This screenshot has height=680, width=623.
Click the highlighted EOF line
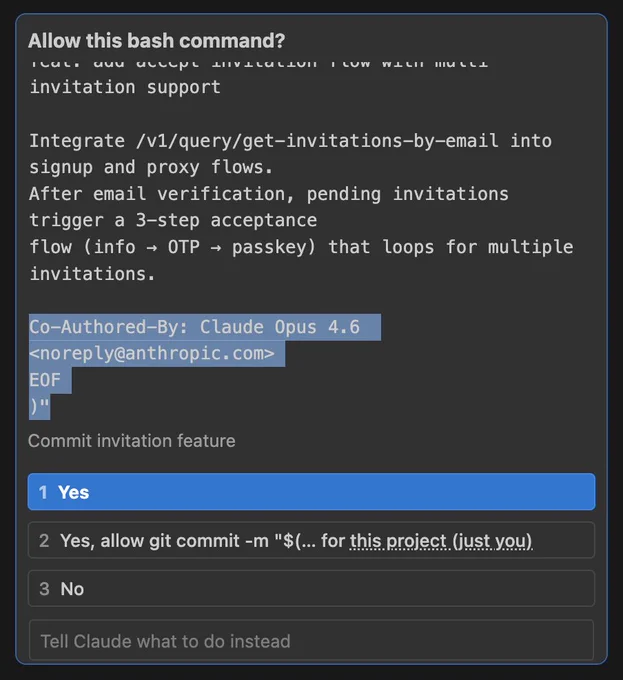click(45, 380)
